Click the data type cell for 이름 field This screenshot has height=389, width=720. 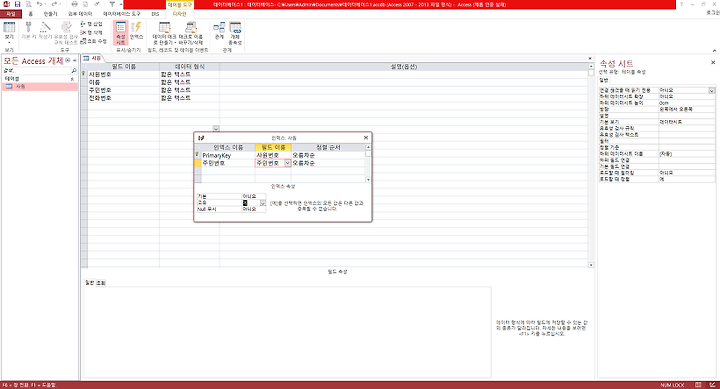click(189, 82)
